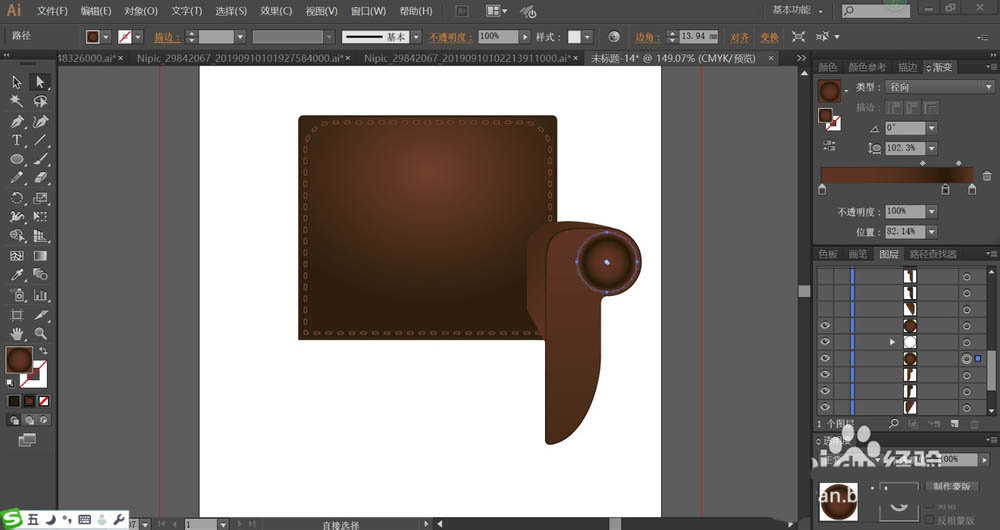Select the Eyedropper tool

(x=17, y=275)
